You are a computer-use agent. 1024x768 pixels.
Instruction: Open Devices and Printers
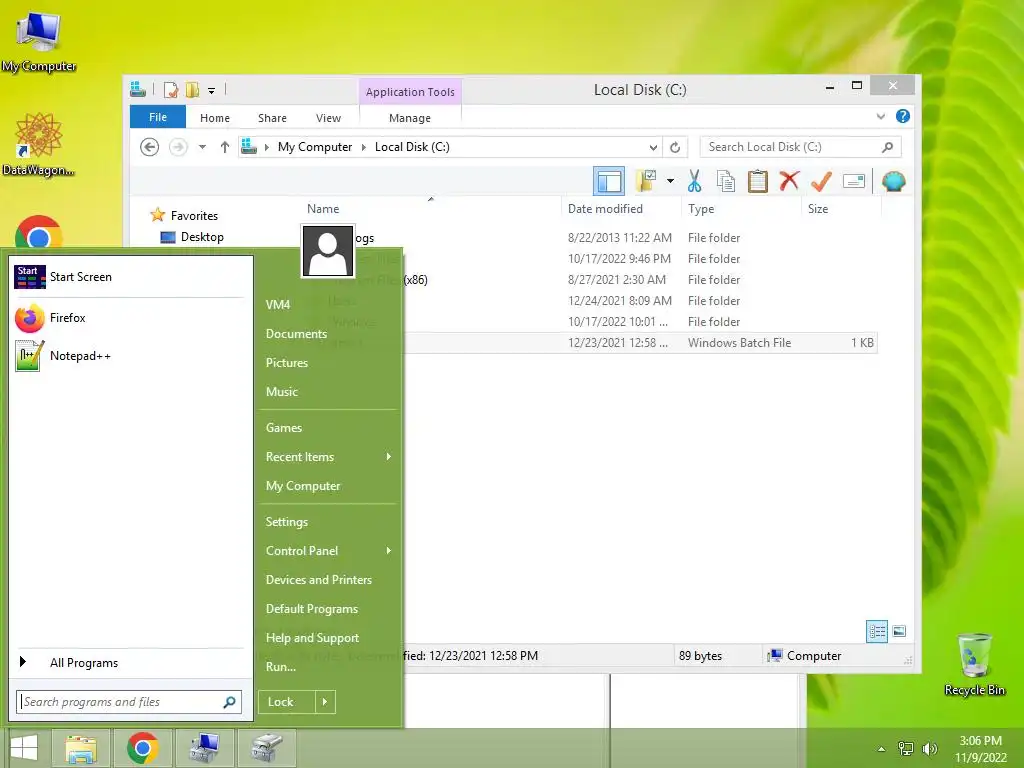pos(319,579)
